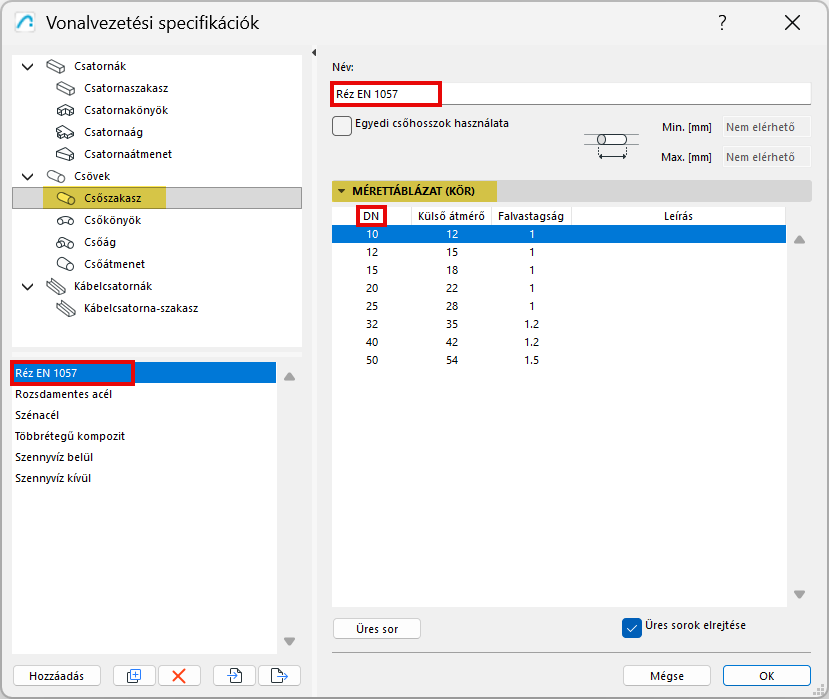Click the Leírás column header
The image size is (829, 699).
click(678, 216)
